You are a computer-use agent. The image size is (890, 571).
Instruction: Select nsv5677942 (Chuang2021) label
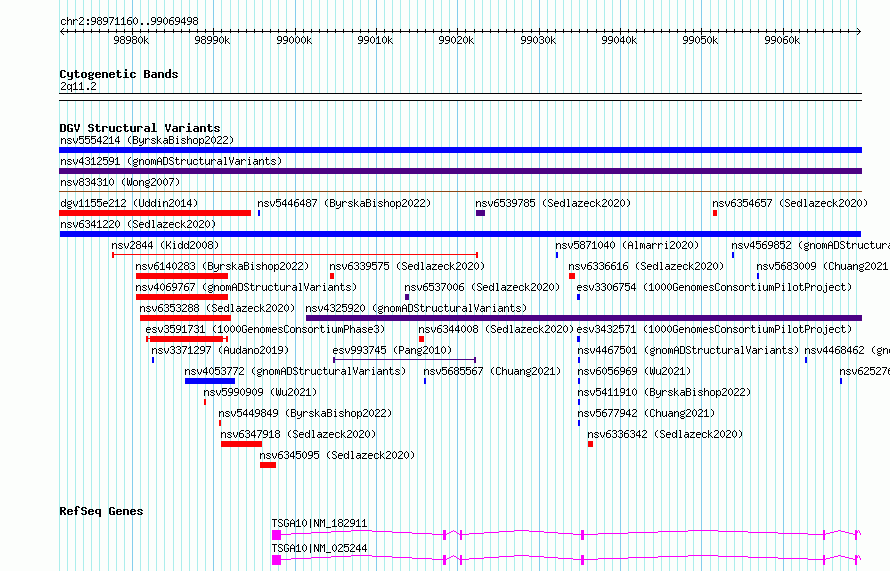point(646,413)
